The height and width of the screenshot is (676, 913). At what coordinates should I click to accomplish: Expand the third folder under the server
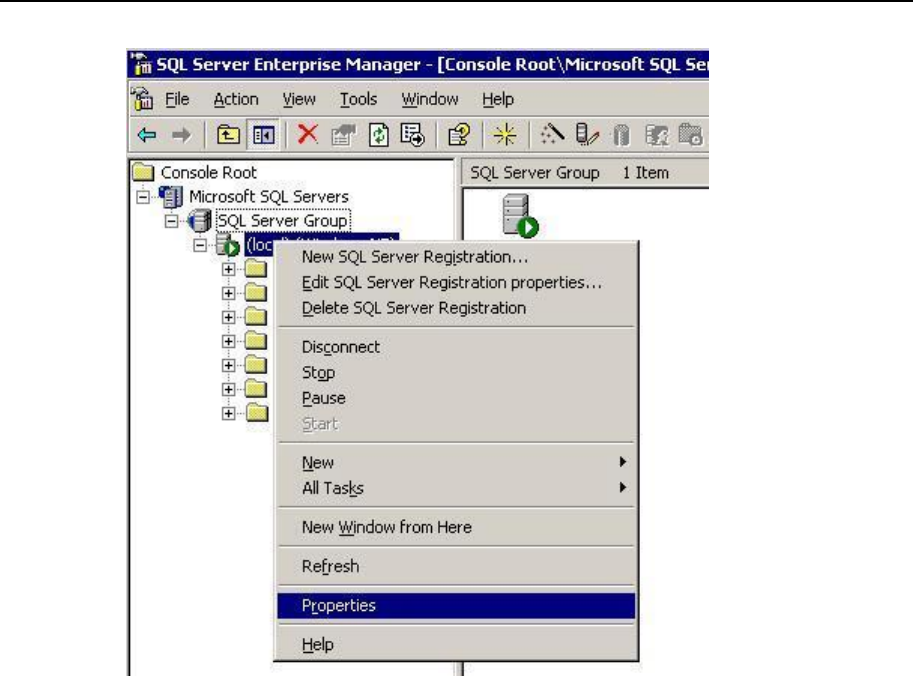(229, 317)
